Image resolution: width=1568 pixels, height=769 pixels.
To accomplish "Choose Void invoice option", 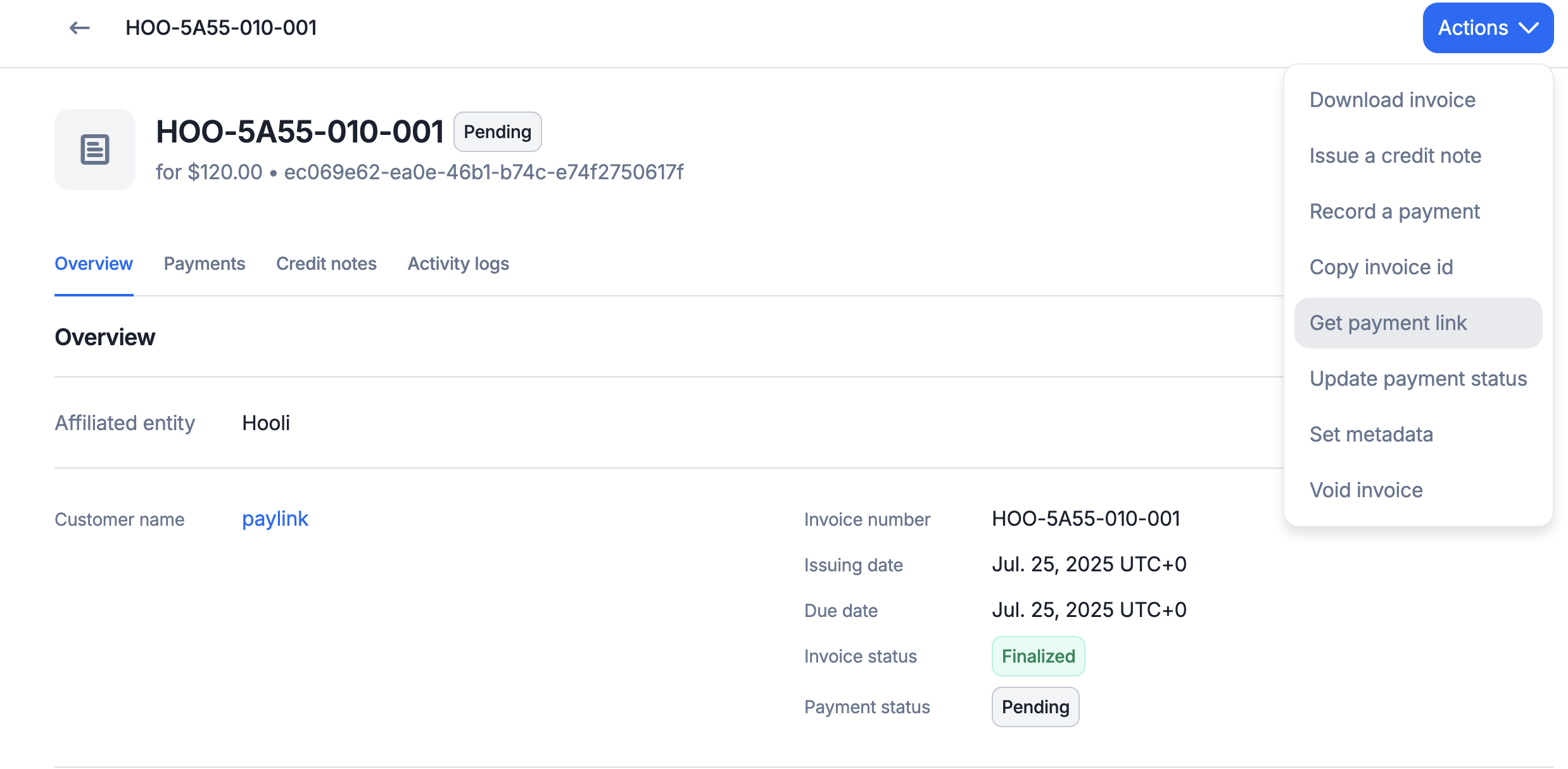I will point(1366,490).
